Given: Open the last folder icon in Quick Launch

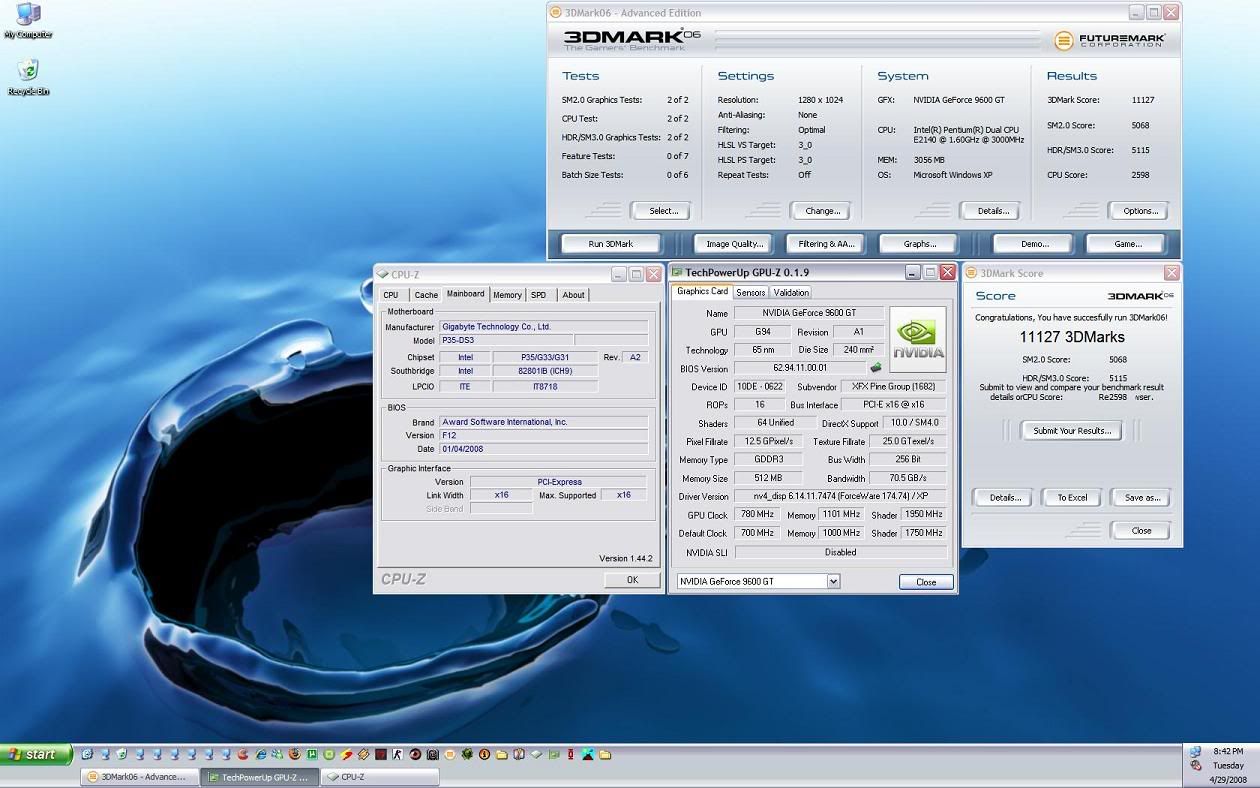Looking at the screenshot, I should (x=605, y=754).
